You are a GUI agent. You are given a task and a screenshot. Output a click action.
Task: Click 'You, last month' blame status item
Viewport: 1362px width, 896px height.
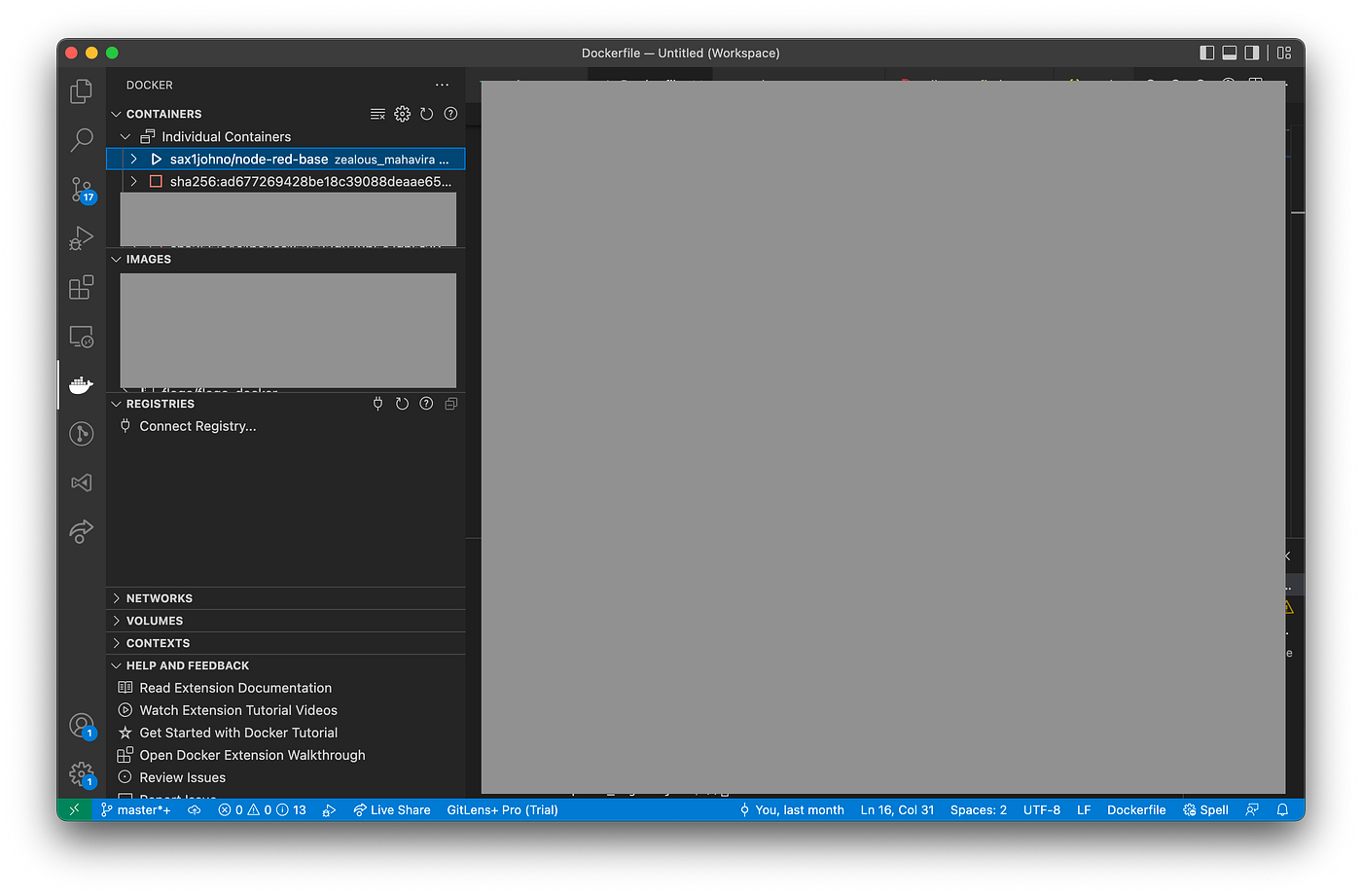point(792,809)
